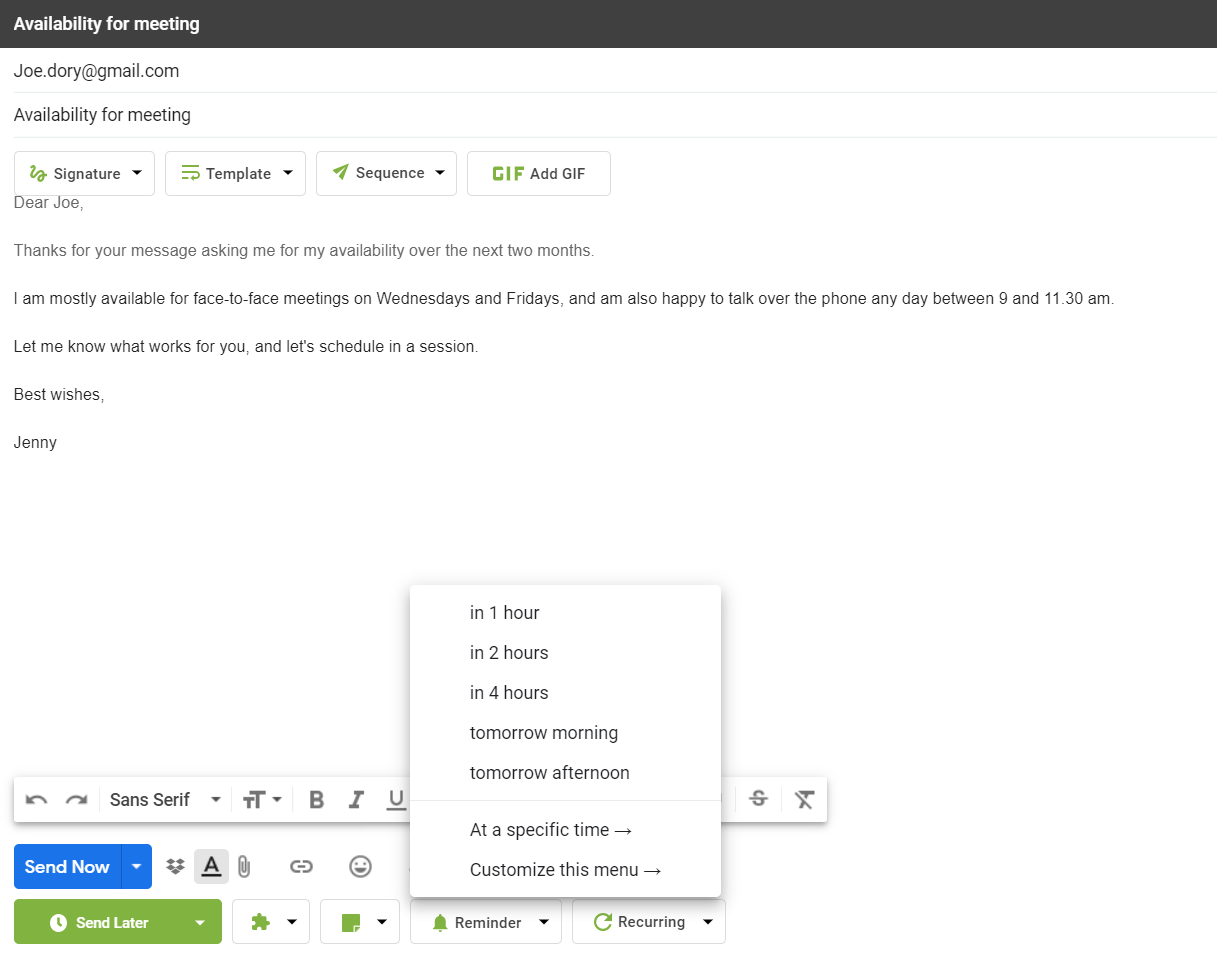Image resolution: width=1217 pixels, height=956 pixels.
Task: Click the 'Best wishes,' line
Action: (x=59, y=395)
